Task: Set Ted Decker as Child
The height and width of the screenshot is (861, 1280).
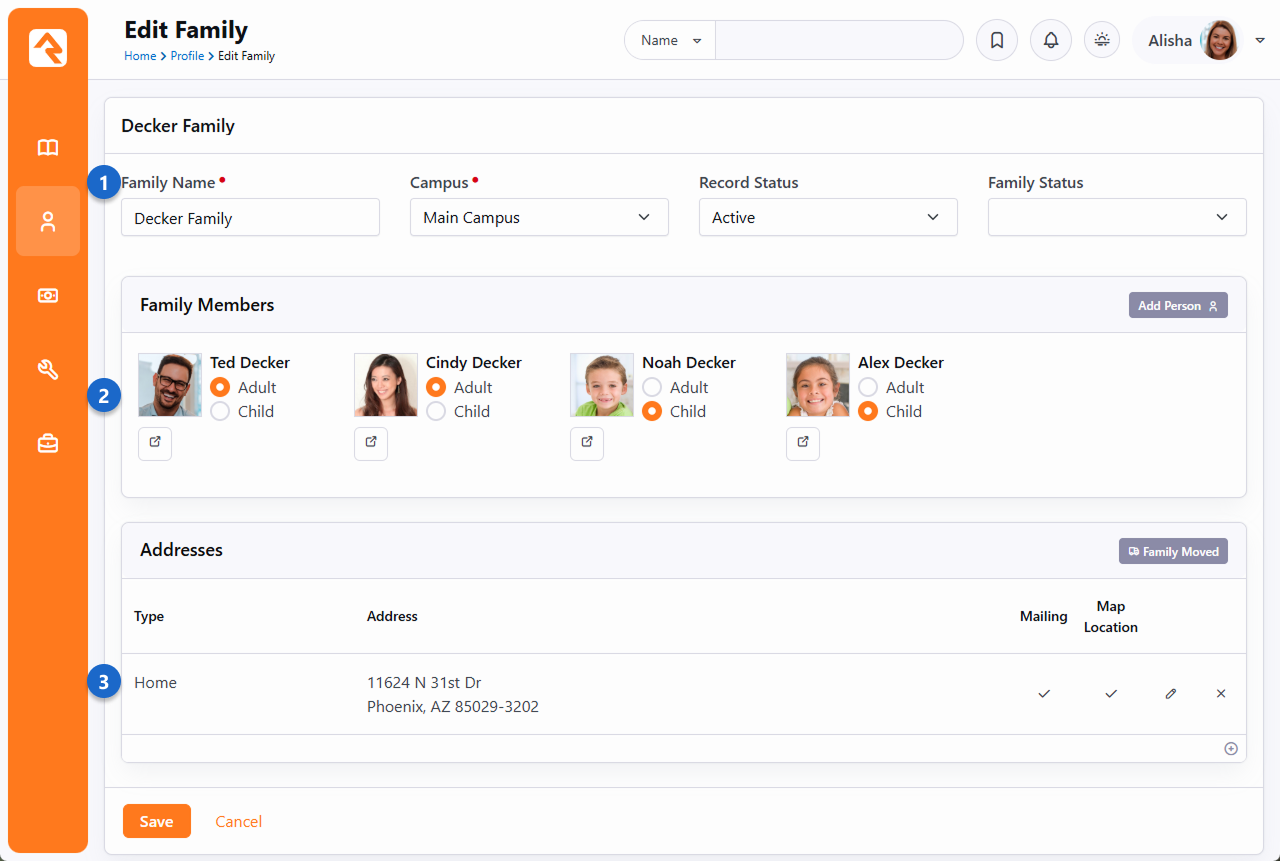Action: (x=220, y=411)
